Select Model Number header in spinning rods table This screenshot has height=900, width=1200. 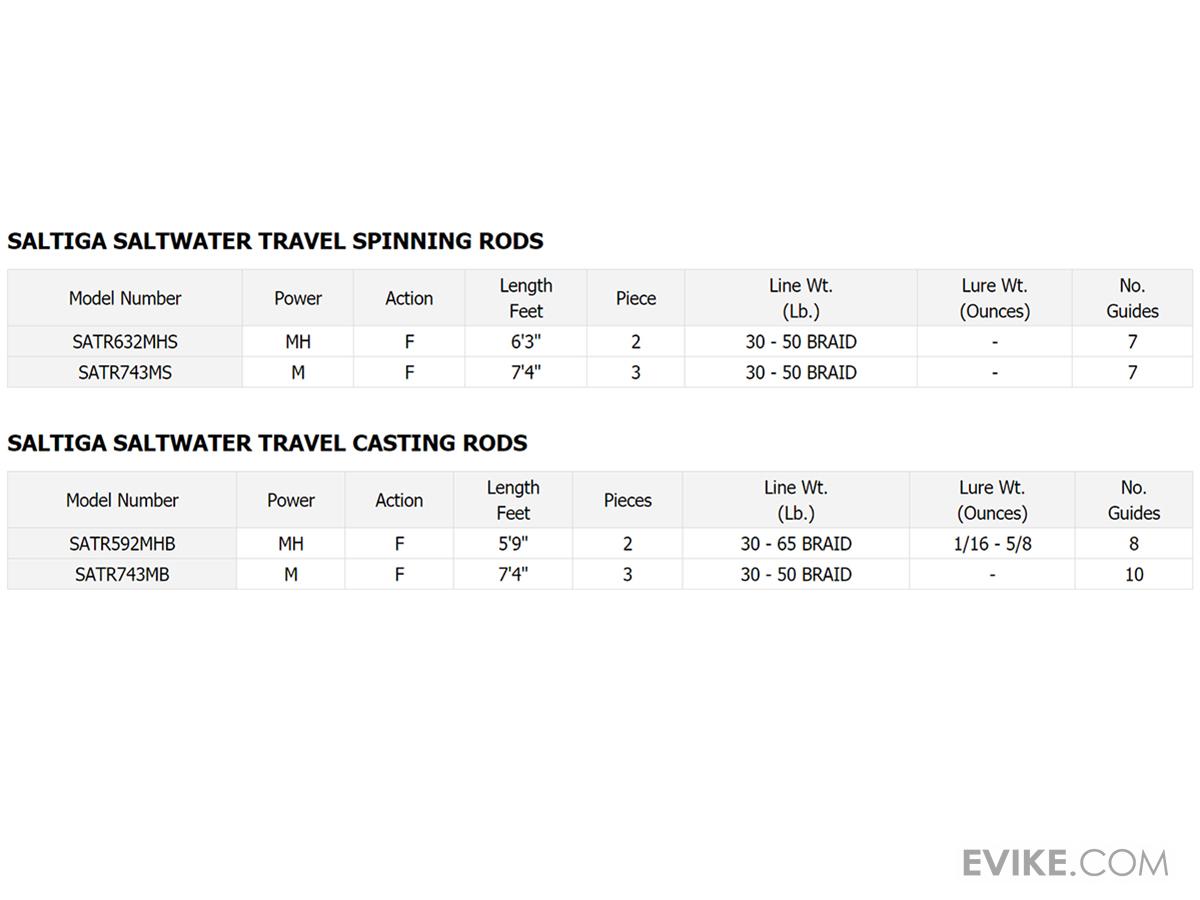(x=125, y=298)
